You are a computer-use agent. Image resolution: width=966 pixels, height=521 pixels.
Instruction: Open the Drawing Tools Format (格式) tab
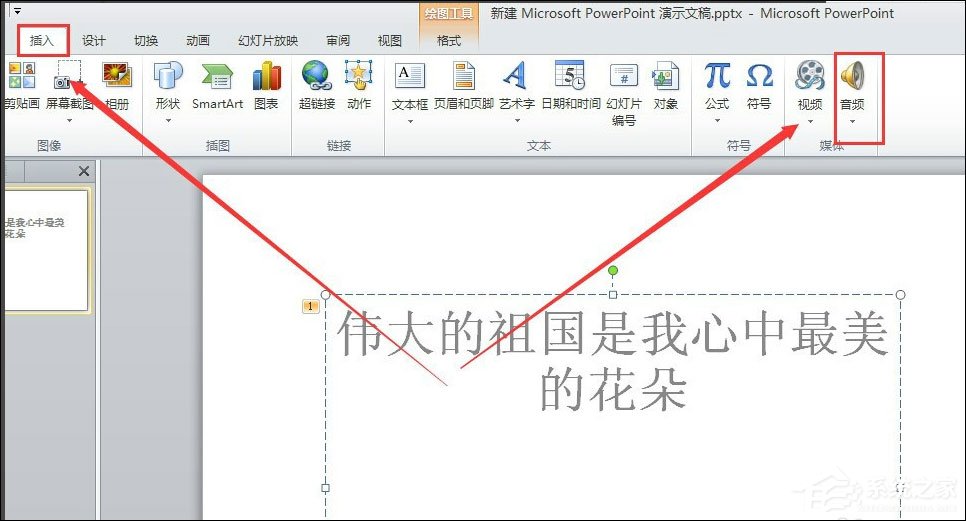click(x=449, y=41)
